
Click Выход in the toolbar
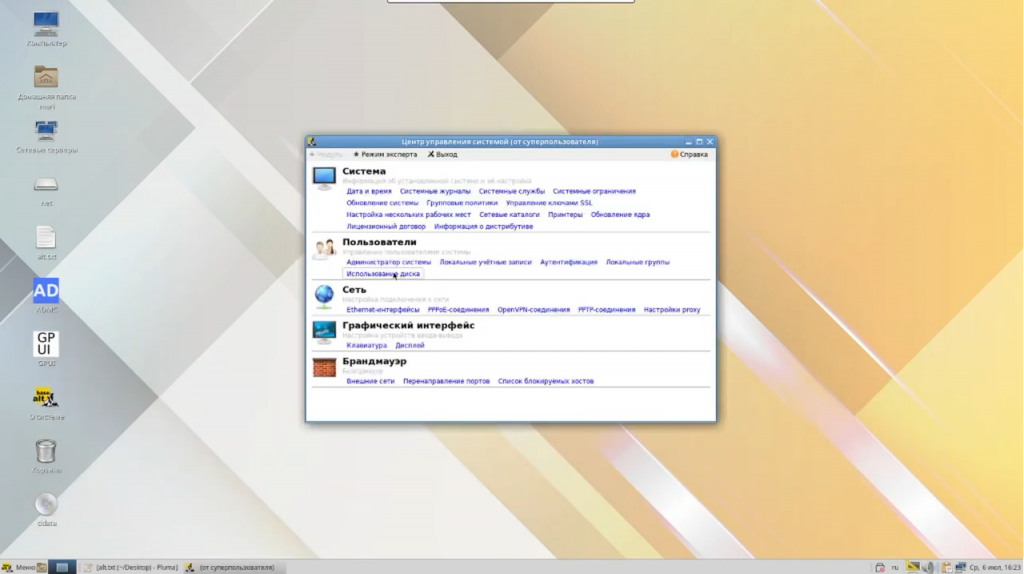pyautogui.click(x=443, y=155)
